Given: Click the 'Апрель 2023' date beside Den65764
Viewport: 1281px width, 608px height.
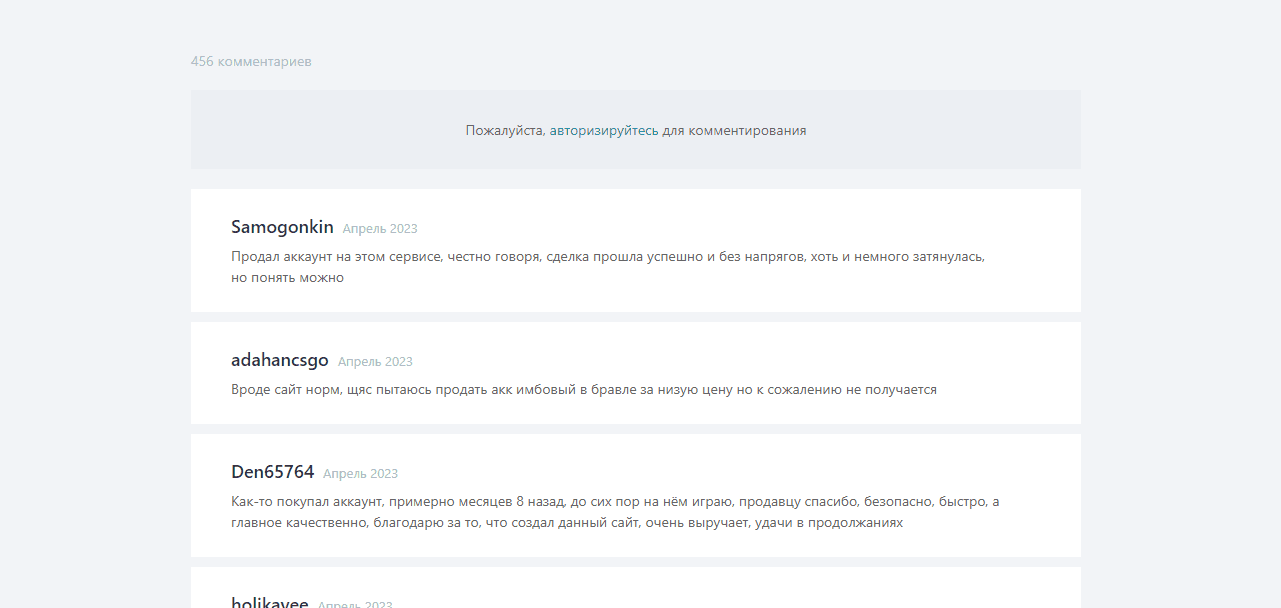Looking at the screenshot, I should tap(360, 474).
